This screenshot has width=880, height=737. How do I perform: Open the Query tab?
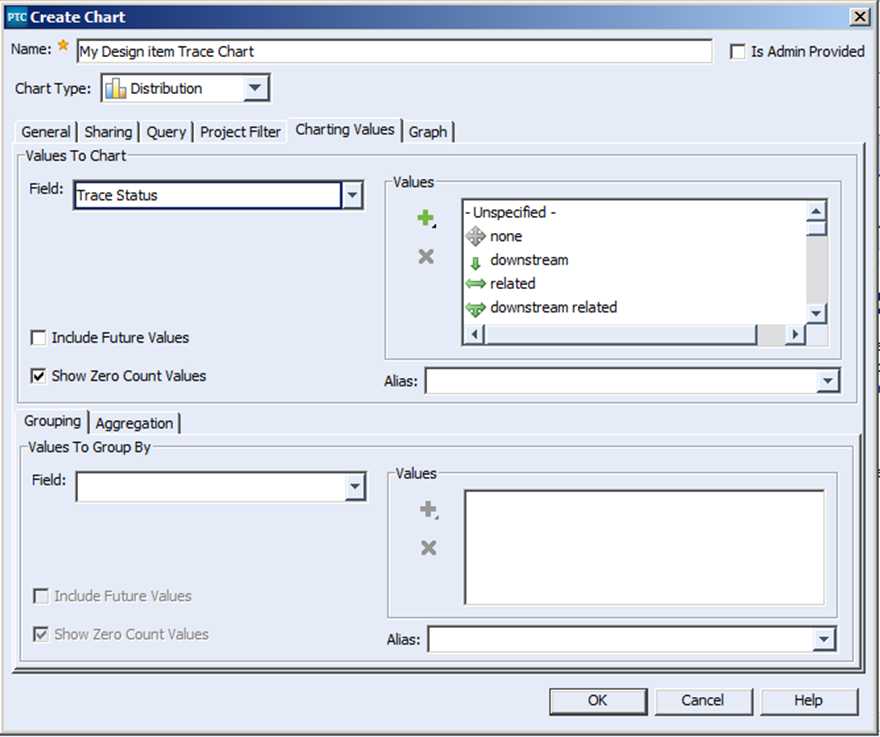tap(166, 132)
